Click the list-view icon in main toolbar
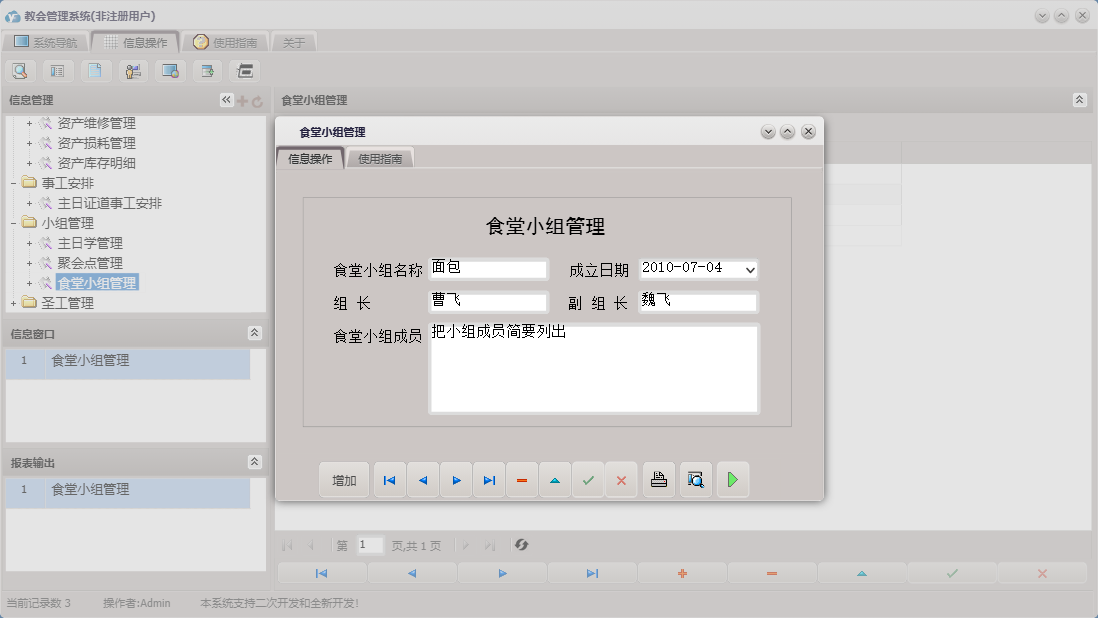This screenshot has width=1098, height=618. [x=57, y=71]
